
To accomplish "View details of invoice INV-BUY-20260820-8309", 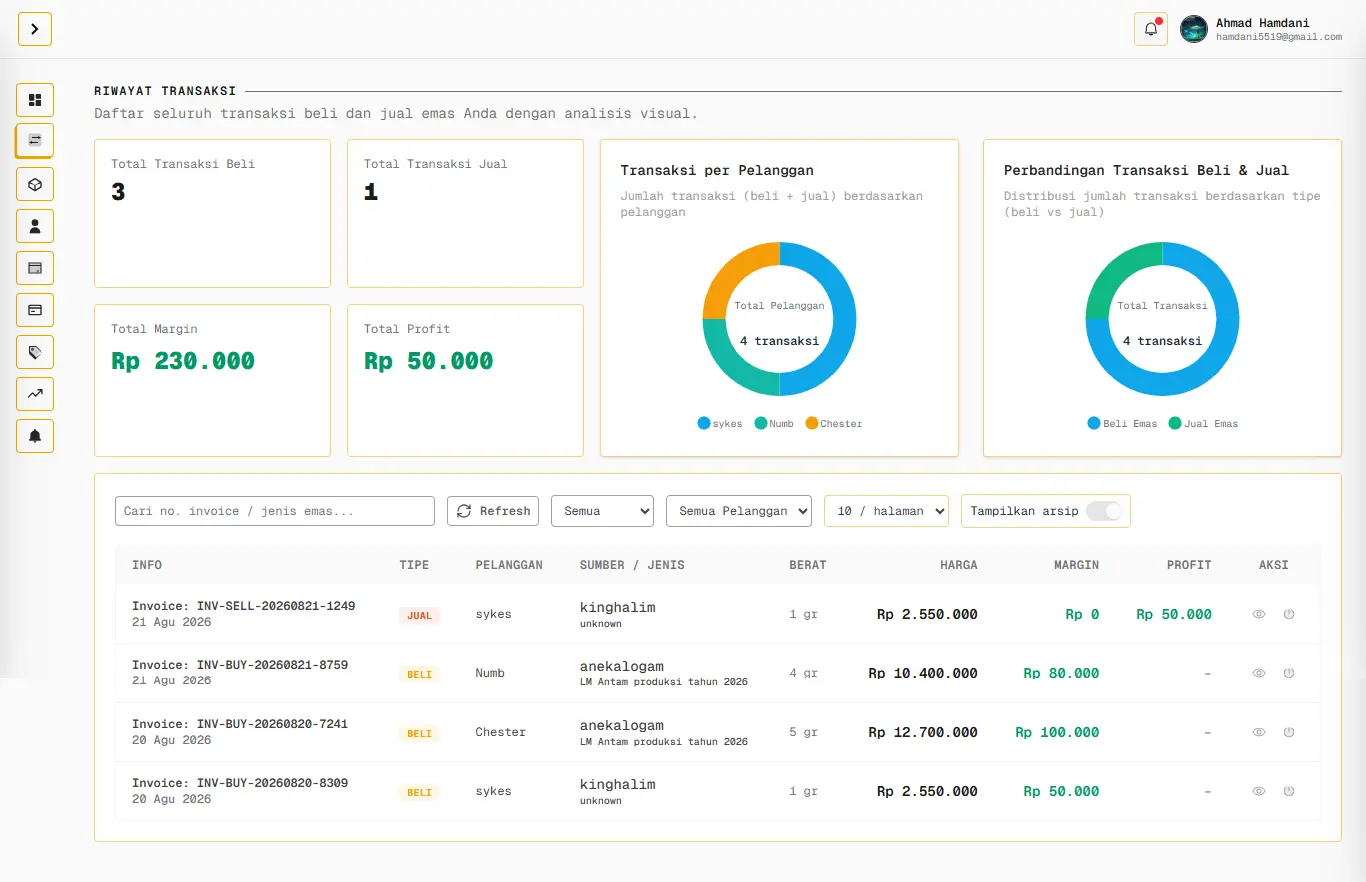I will tap(1259, 791).
